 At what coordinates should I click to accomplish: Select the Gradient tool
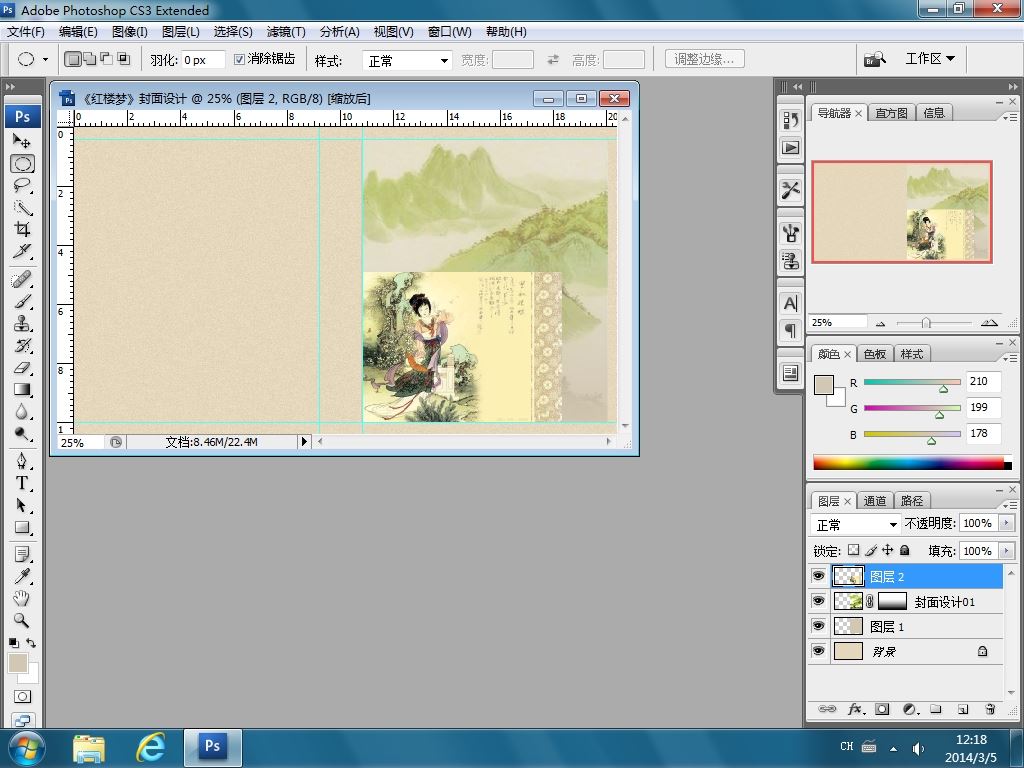coord(22,390)
